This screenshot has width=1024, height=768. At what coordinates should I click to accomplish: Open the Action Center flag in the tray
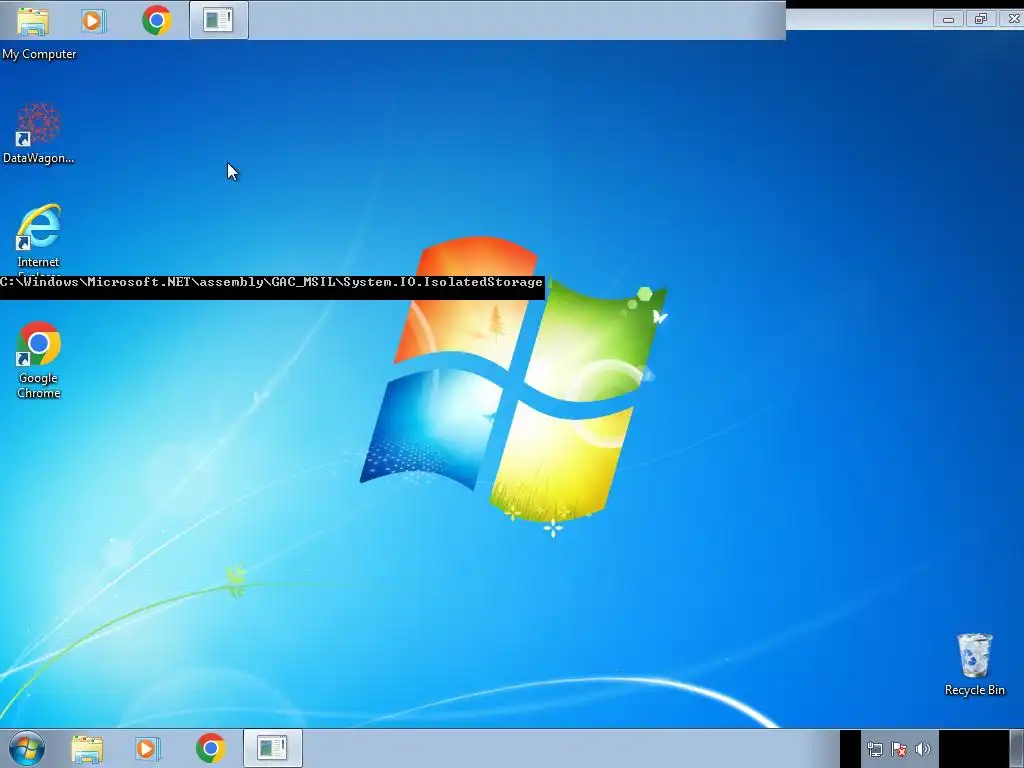click(x=899, y=749)
